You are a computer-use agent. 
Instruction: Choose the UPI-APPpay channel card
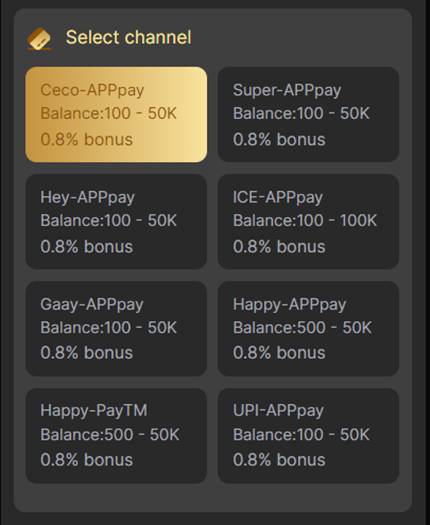[x=308, y=436]
